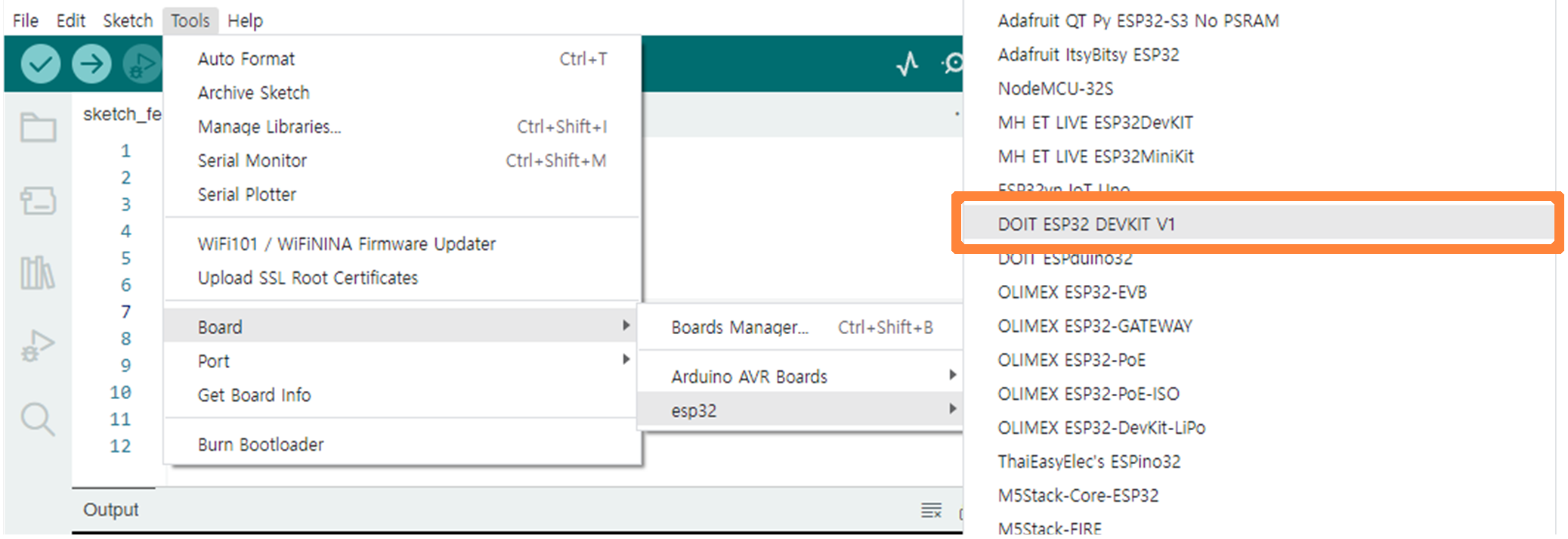Select NodeMCU-32S board
The image size is (1568, 539).
1258,88
